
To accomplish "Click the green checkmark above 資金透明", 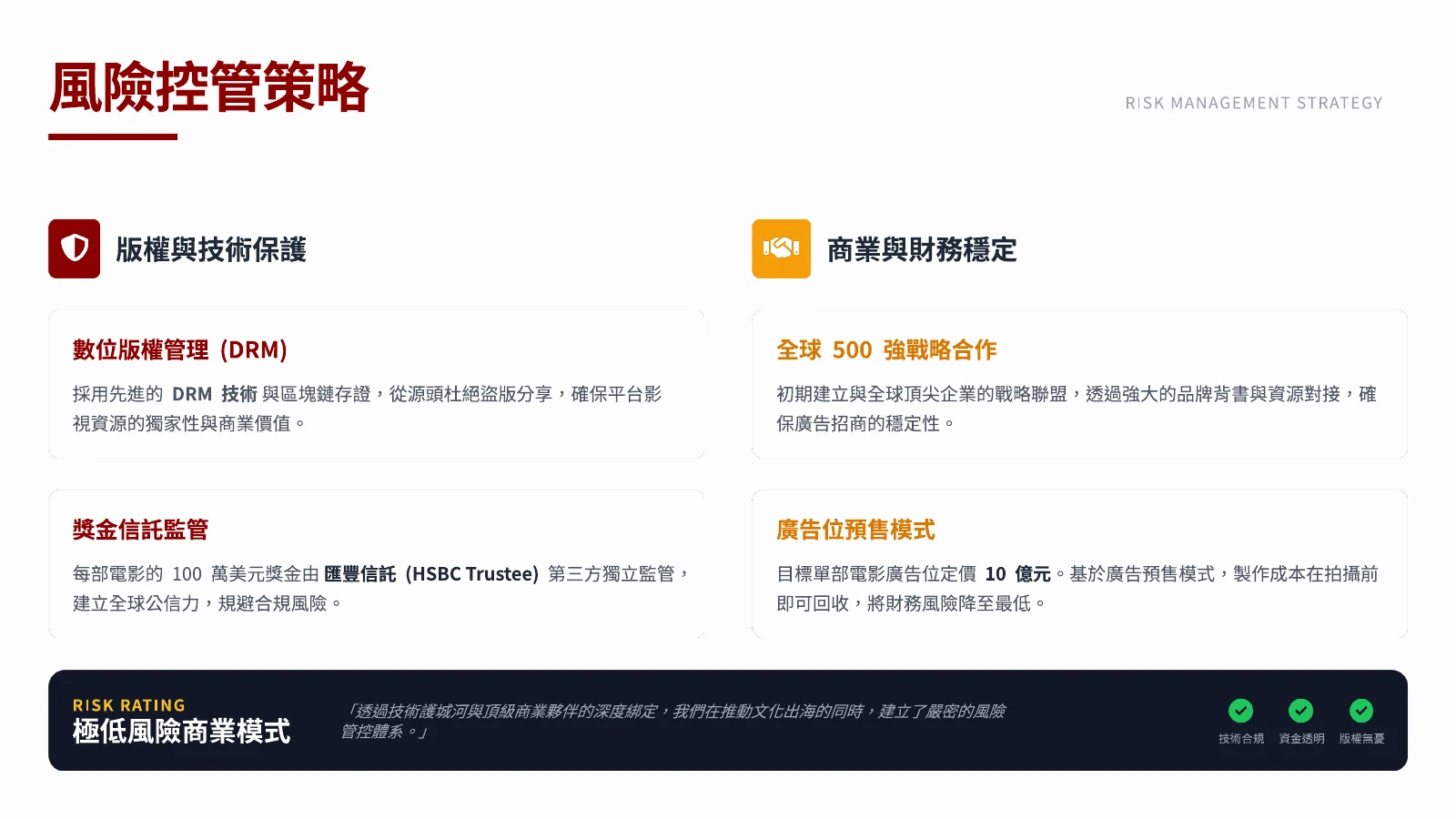I will [1300, 711].
